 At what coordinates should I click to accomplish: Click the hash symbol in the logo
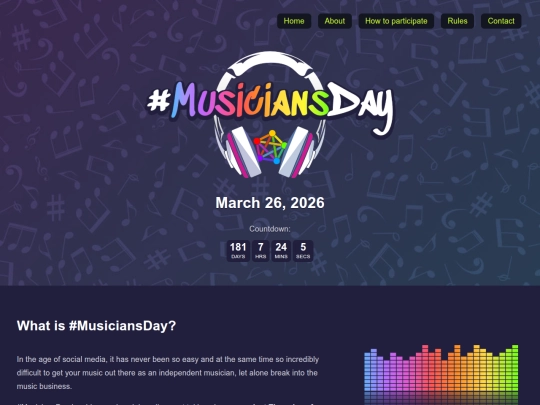pos(158,100)
